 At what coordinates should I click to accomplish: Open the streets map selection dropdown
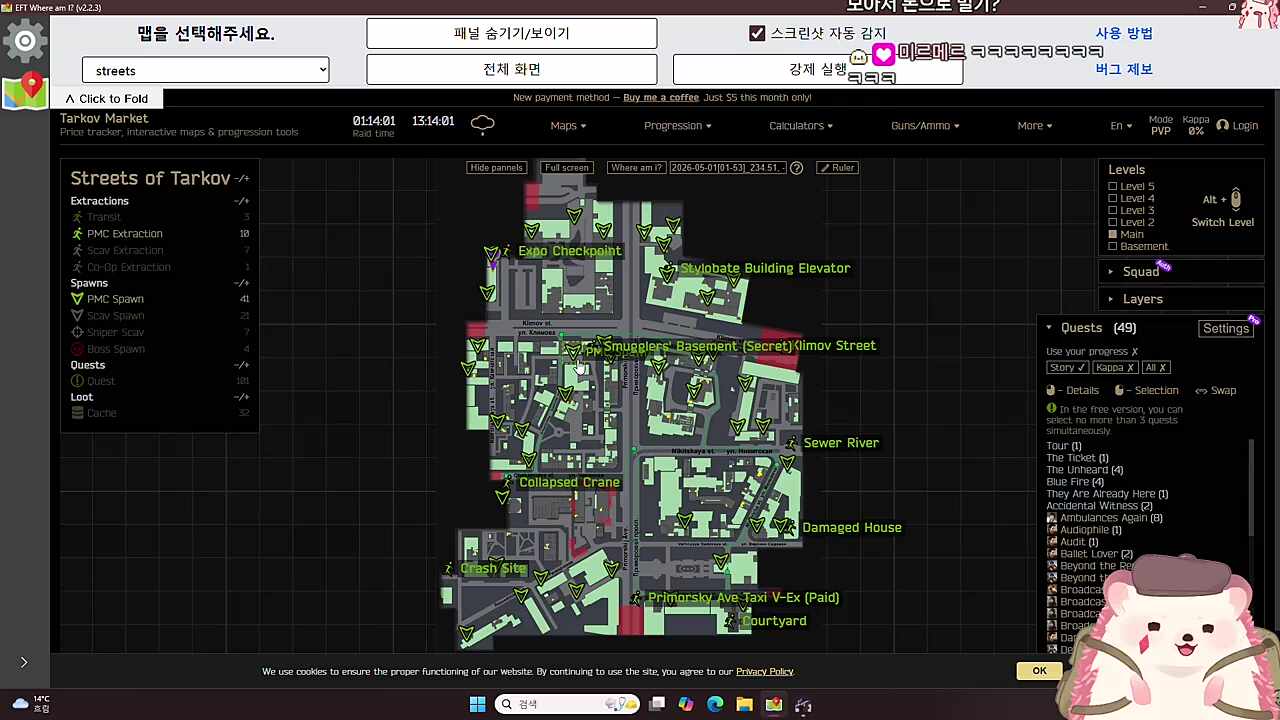(205, 70)
